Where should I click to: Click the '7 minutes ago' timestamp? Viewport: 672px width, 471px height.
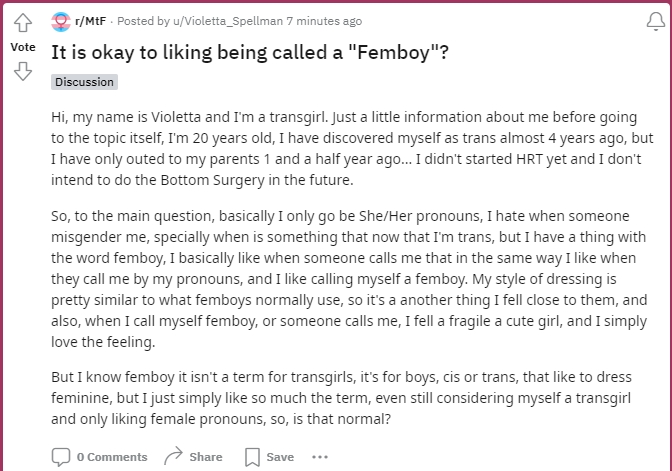(x=324, y=21)
